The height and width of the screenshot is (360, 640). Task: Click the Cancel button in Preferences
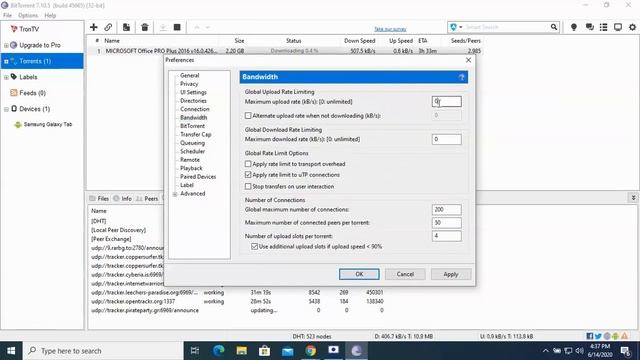405,274
